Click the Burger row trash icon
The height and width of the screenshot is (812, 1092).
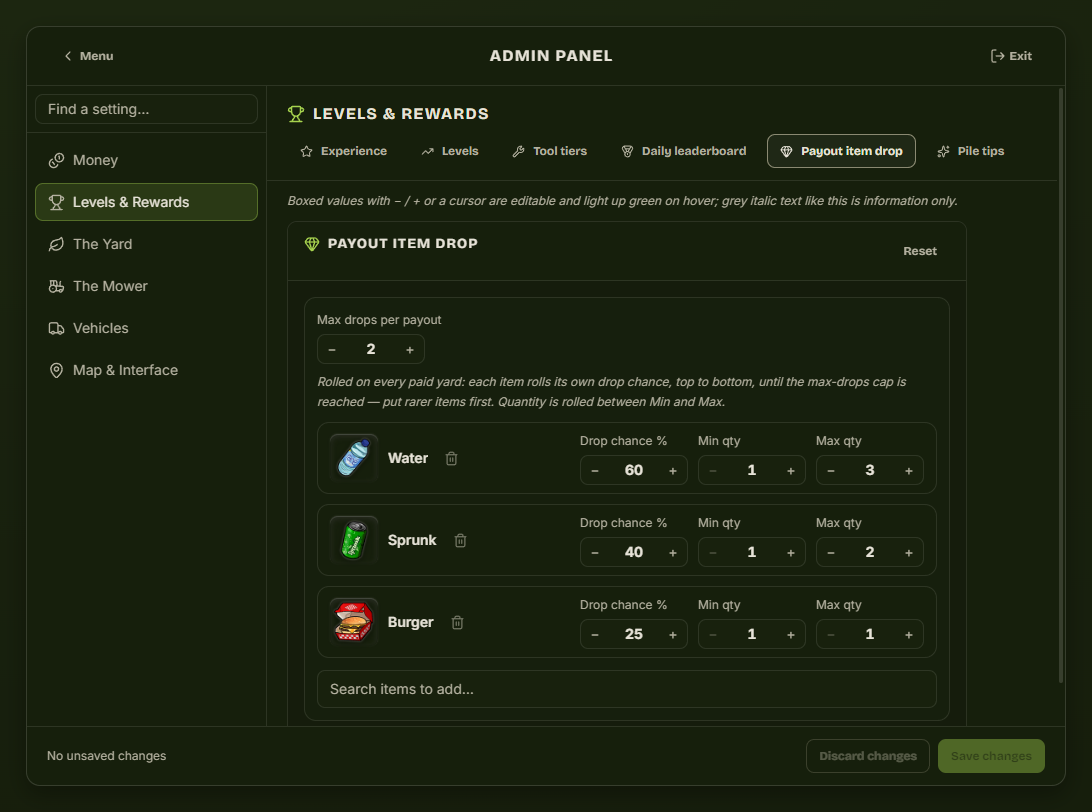(x=458, y=623)
